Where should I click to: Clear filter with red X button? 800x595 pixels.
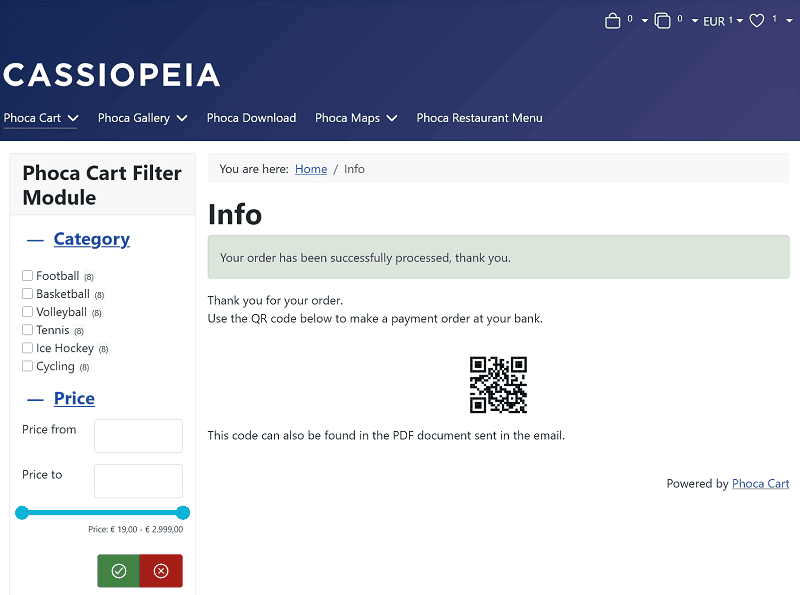point(161,571)
